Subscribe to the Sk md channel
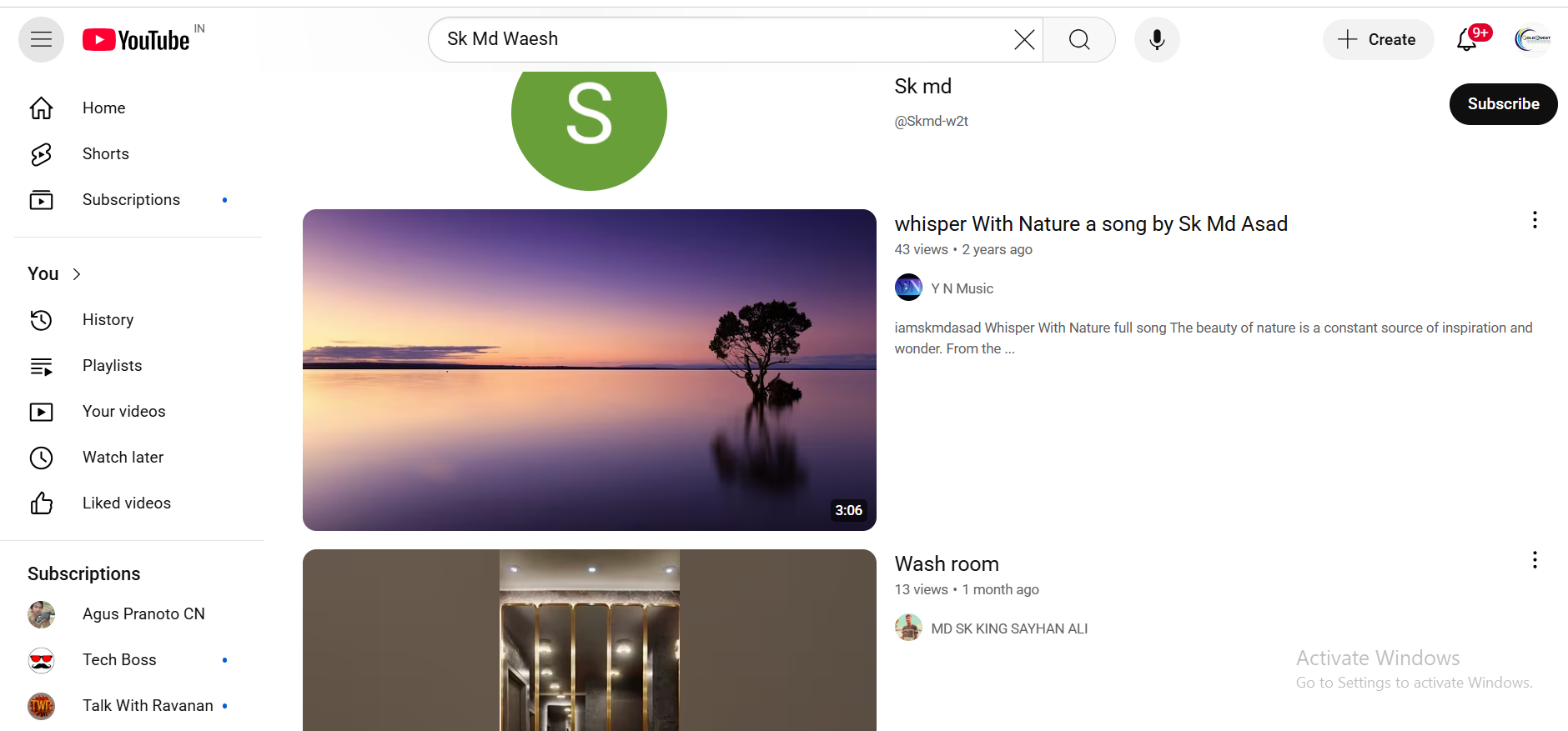 click(1502, 104)
